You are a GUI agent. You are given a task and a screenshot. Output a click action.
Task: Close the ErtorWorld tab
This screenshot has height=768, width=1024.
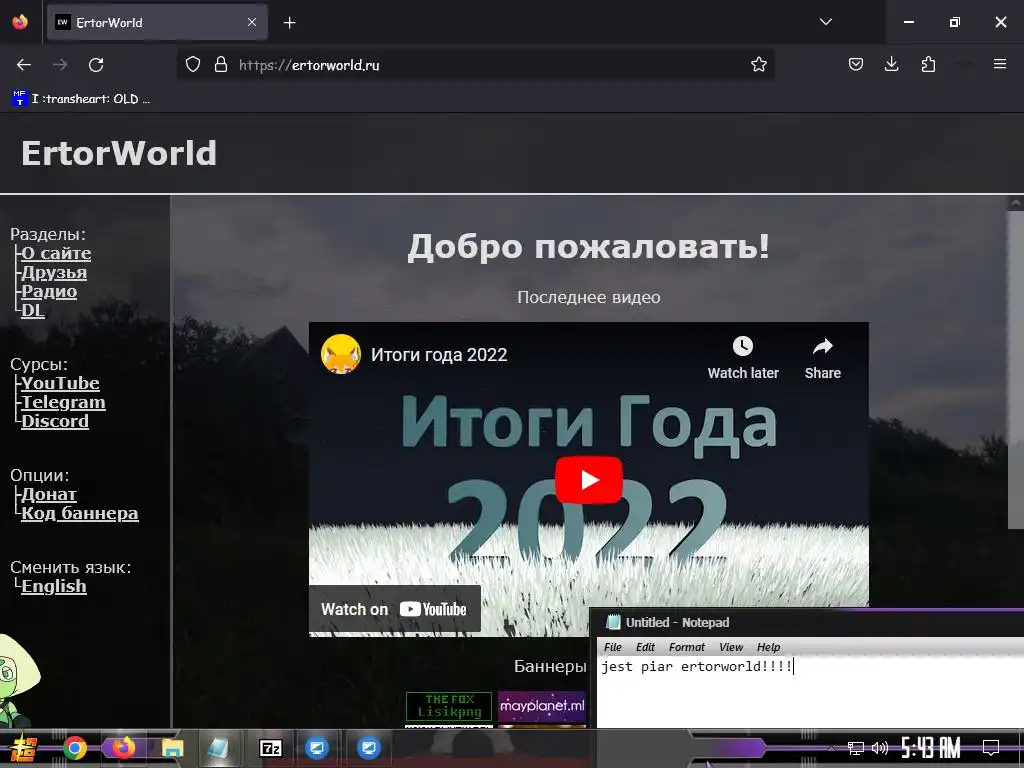click(252, 22)
